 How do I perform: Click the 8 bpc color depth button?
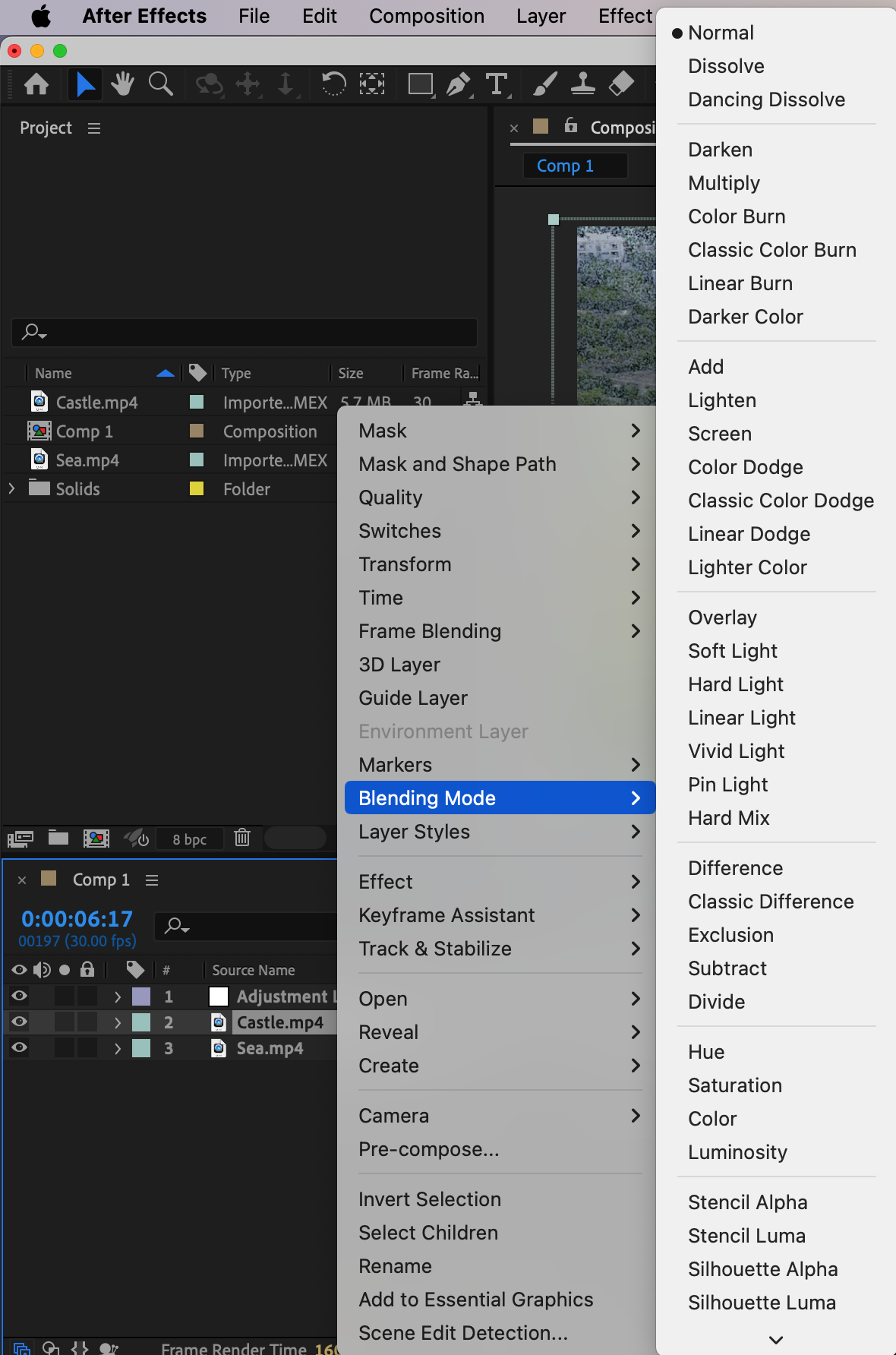click(189, 839)
